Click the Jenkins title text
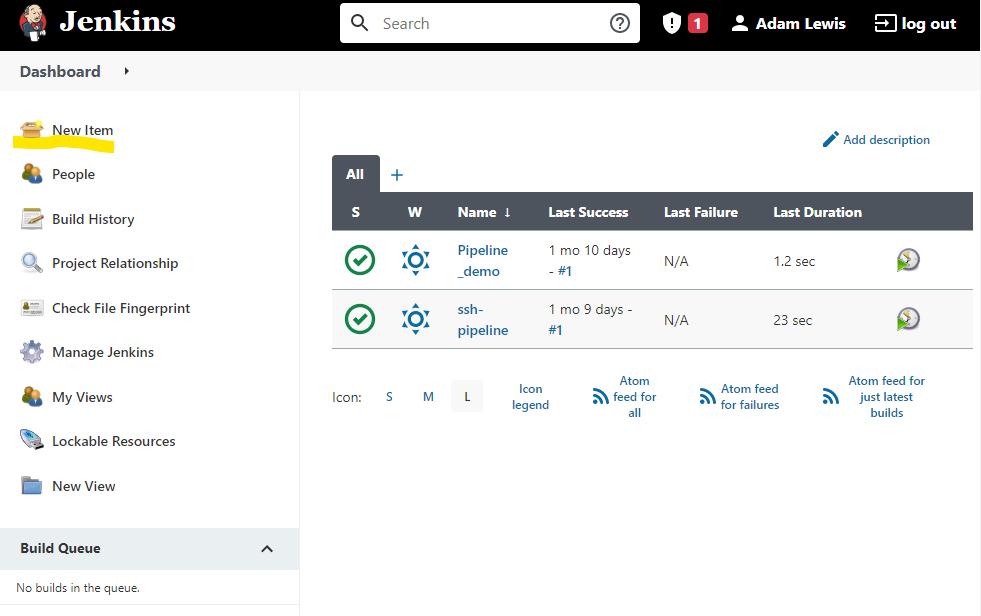 coord(118,22)
